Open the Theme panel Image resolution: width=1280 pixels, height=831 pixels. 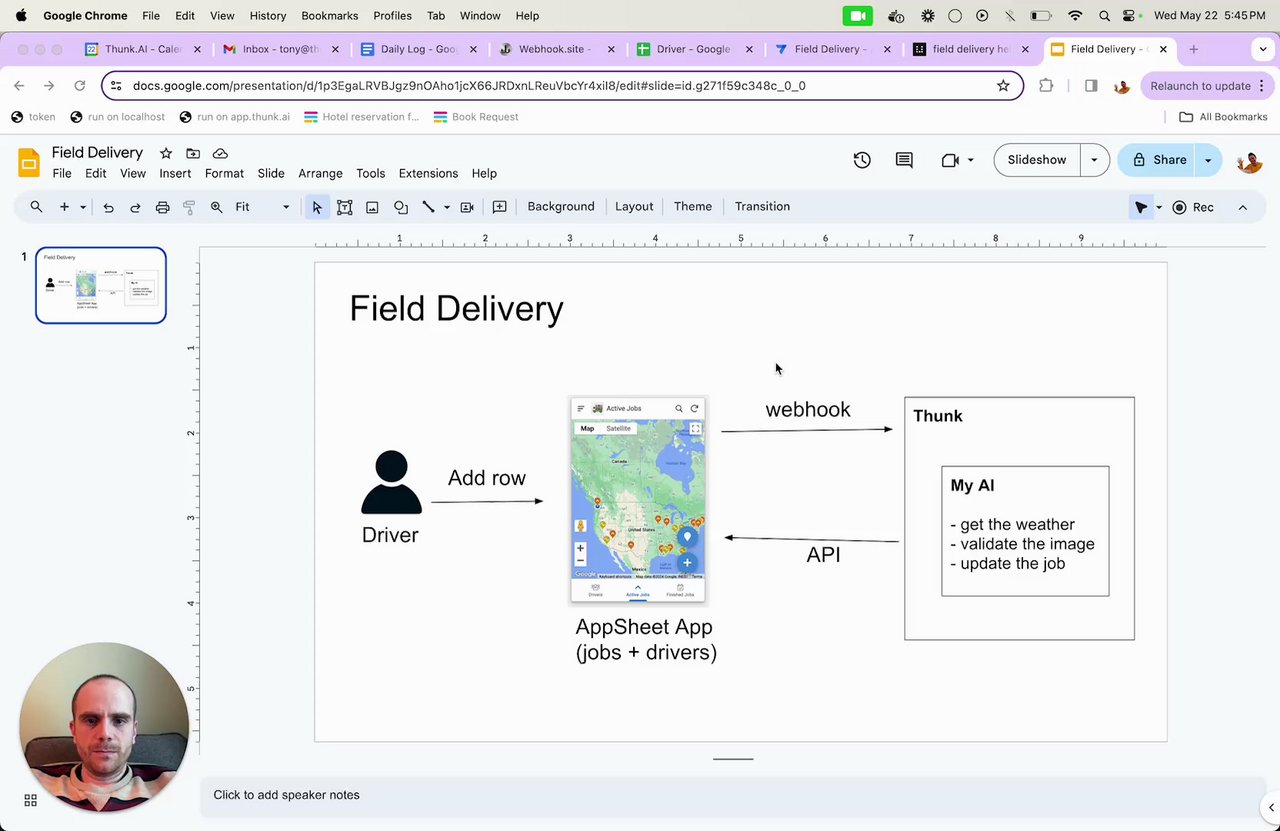693,207
